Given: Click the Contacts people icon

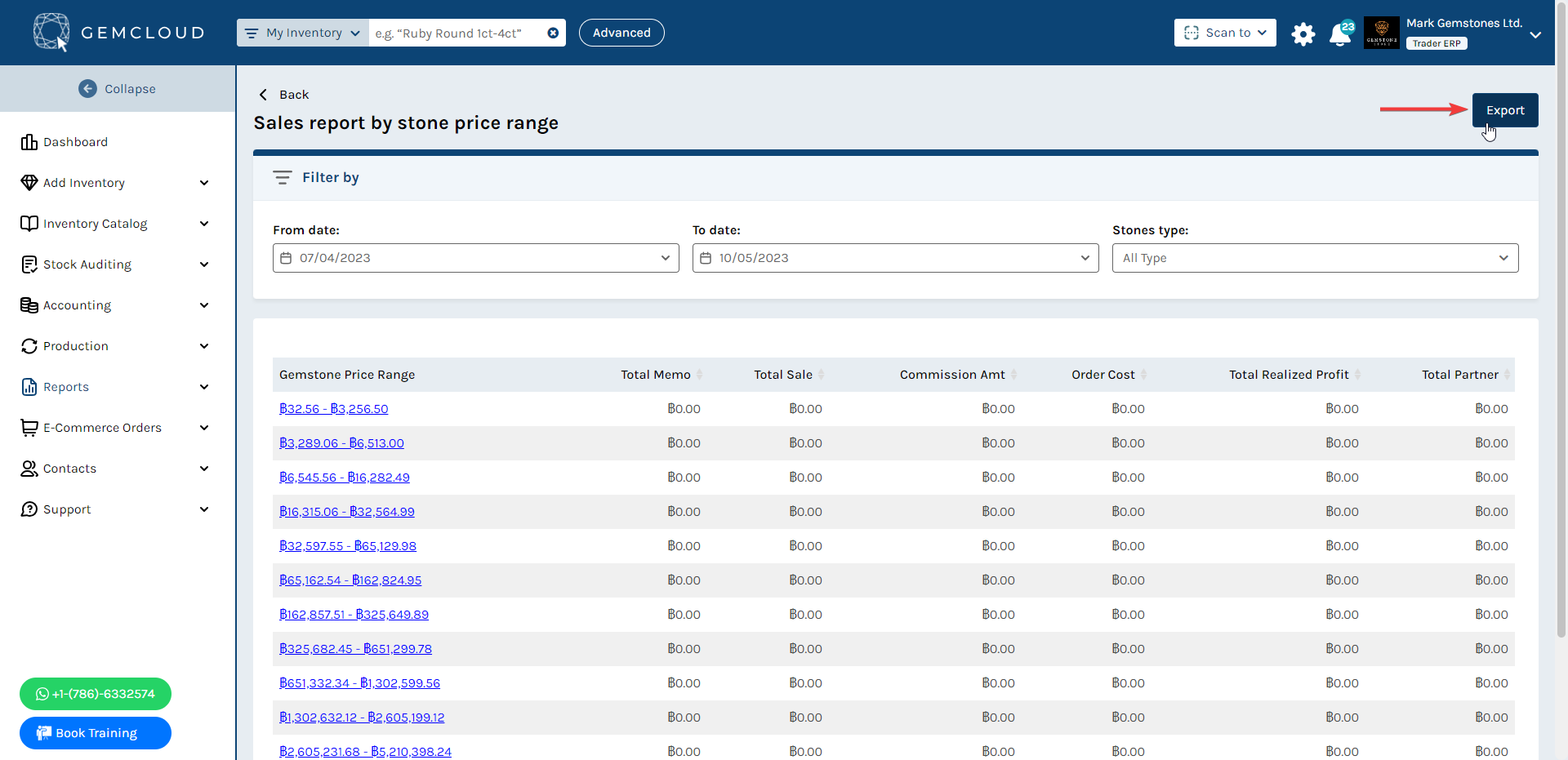Looking at the screenshot, I should [x=29, y=468].
